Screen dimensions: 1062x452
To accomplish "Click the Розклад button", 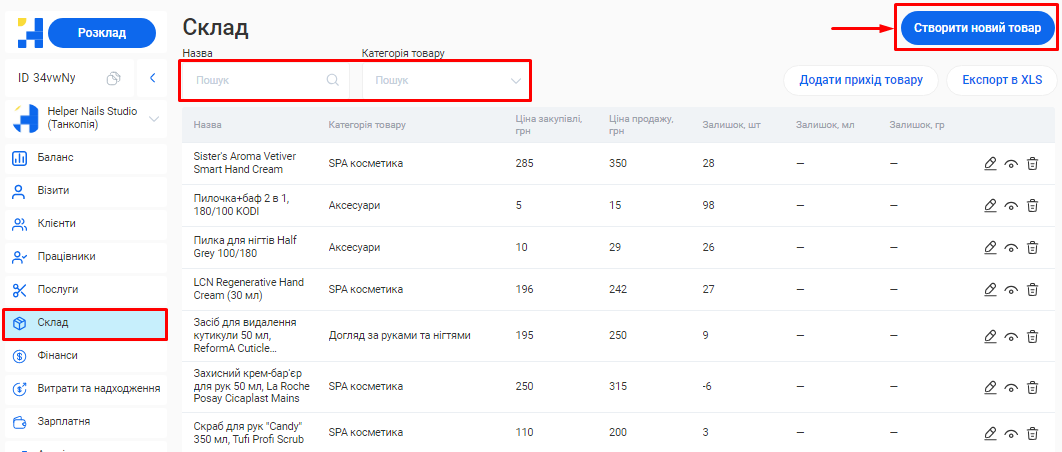I will (x=102, y=33).
